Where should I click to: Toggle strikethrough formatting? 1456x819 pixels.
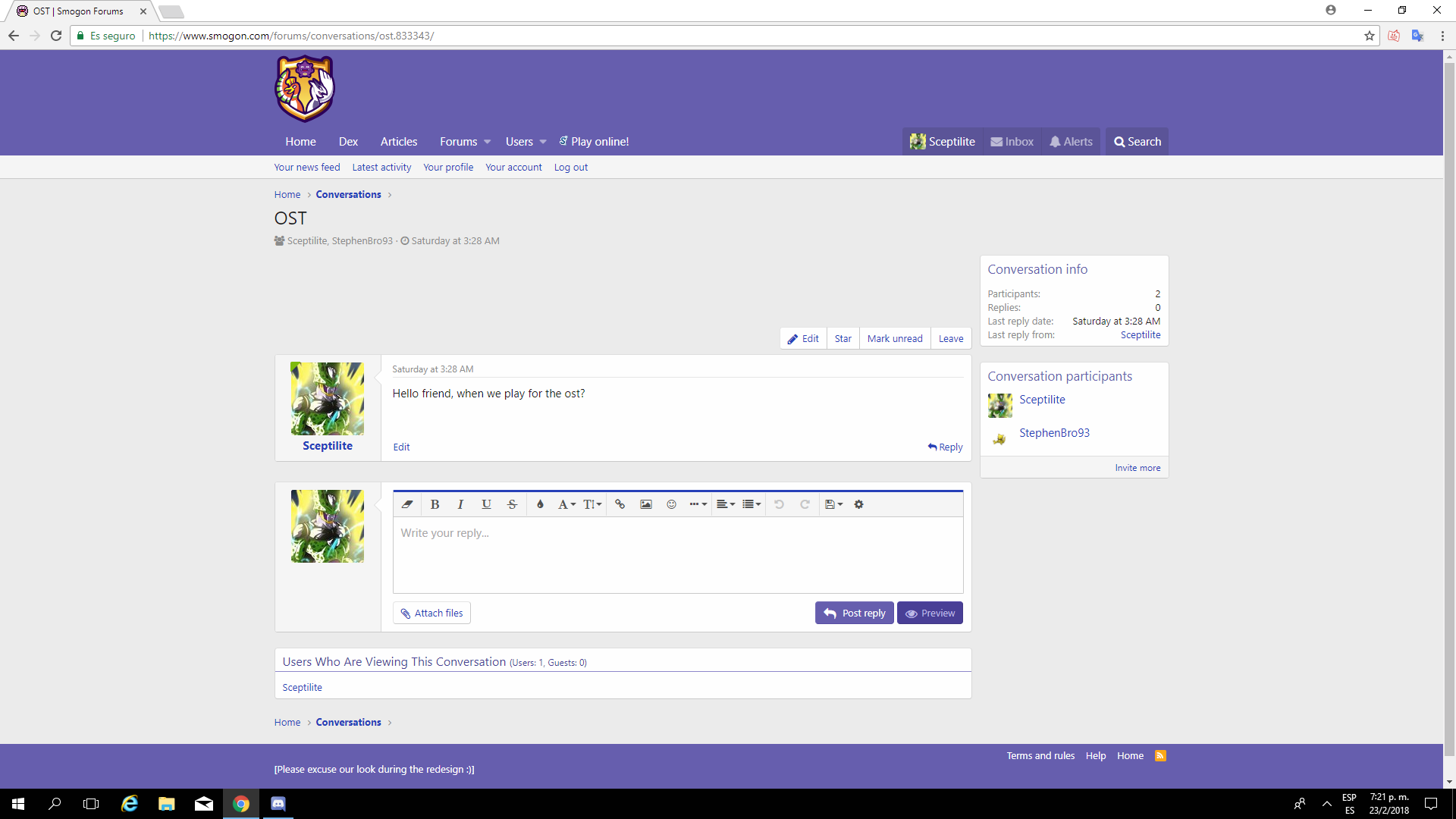(x=512, y=504)
